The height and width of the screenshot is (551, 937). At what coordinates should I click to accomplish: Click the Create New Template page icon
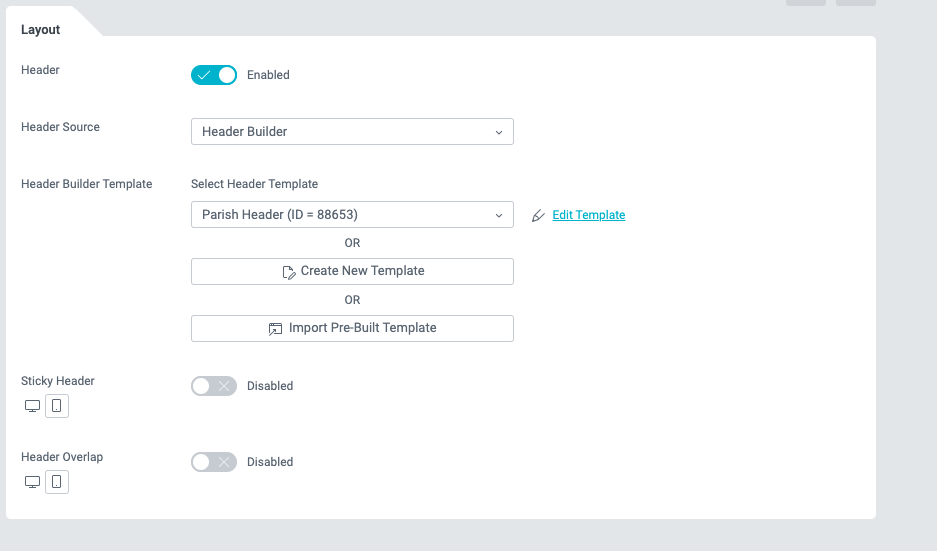point(289,271)
